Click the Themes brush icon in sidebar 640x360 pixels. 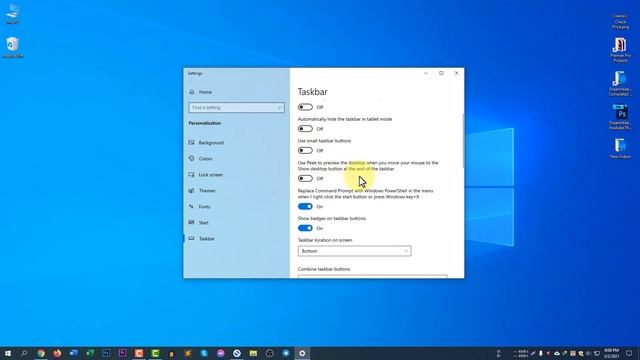point(191,191)
